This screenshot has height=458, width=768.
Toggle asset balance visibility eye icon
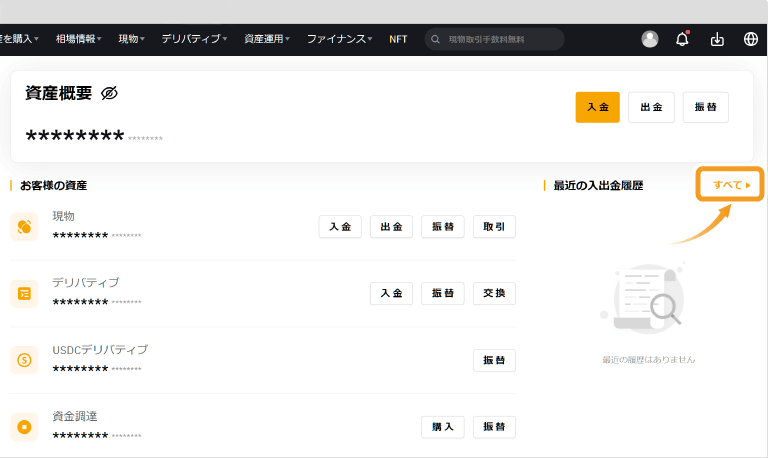[x=109, y=93]
